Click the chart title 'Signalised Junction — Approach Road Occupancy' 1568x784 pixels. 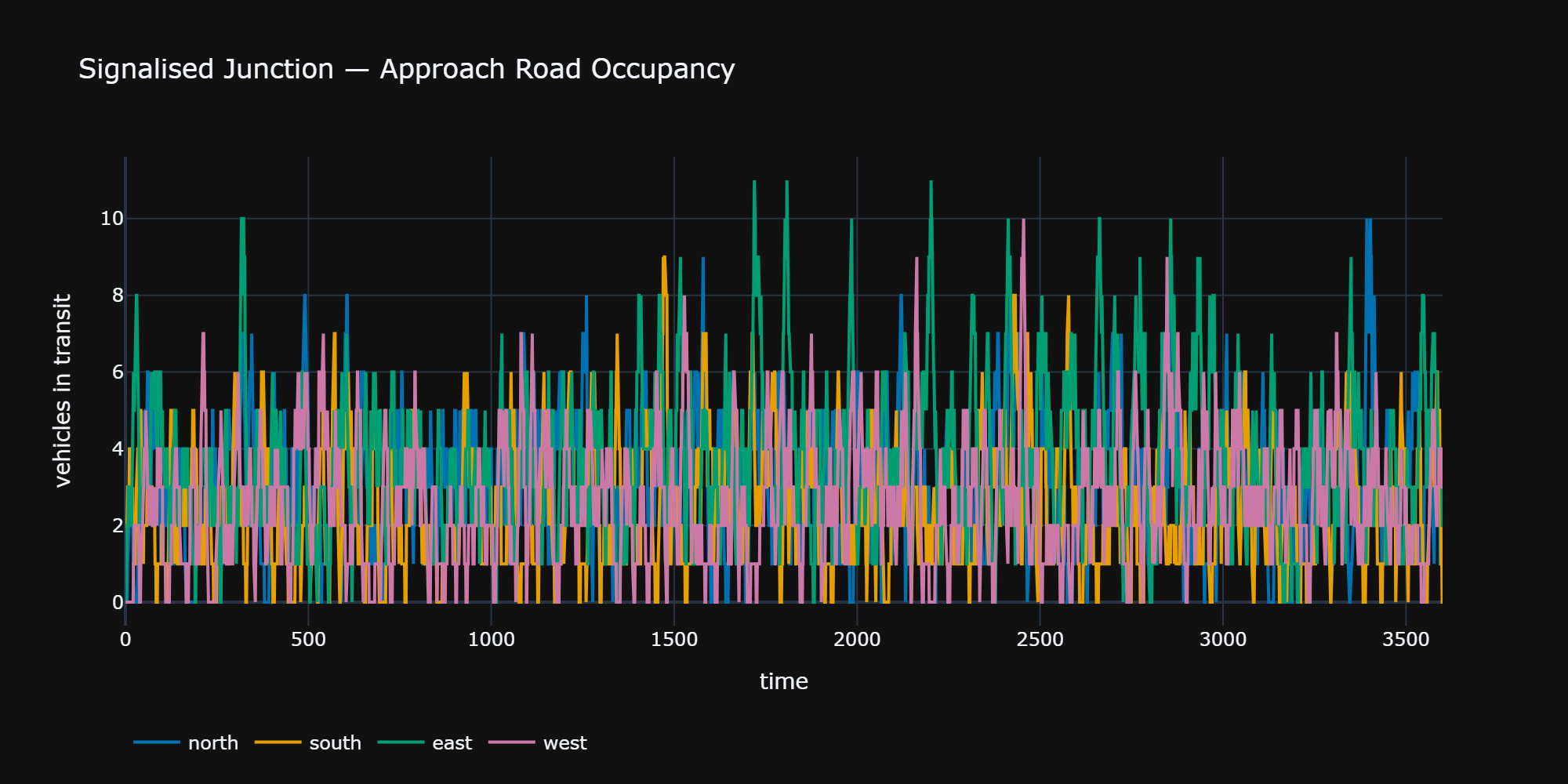point(407,69)
